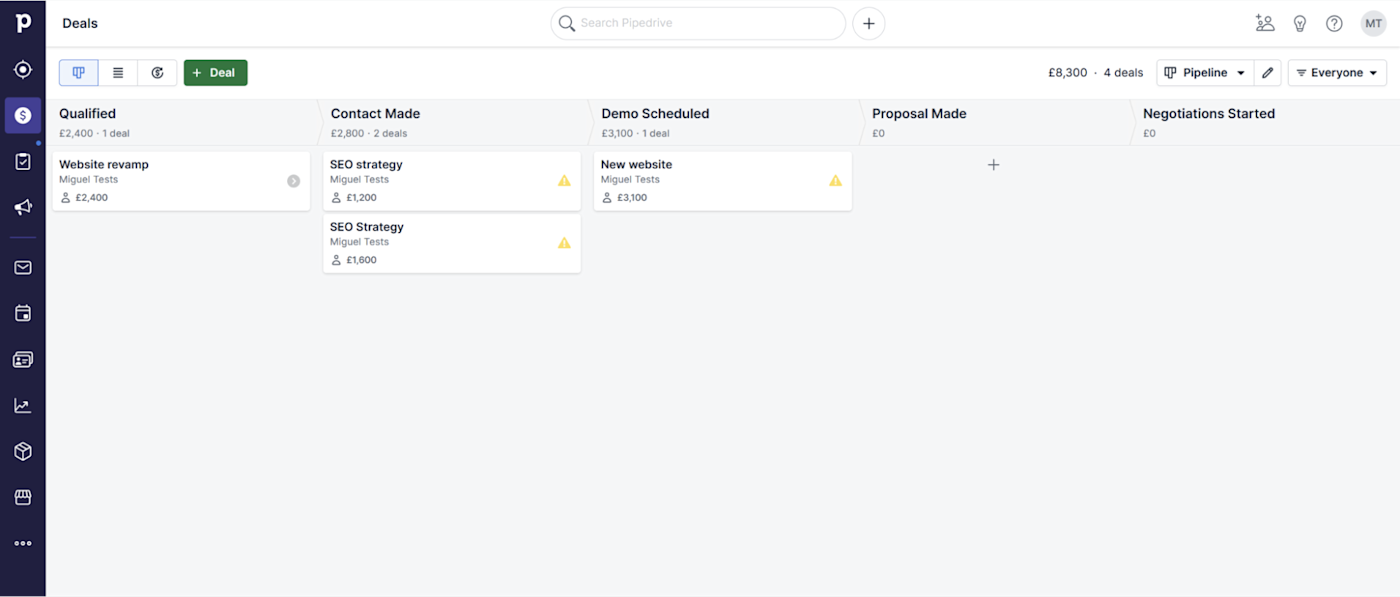Screen dimensions: 1400x597
Task: Open the Campaigns megaphone icon
Action: [22, 208]
